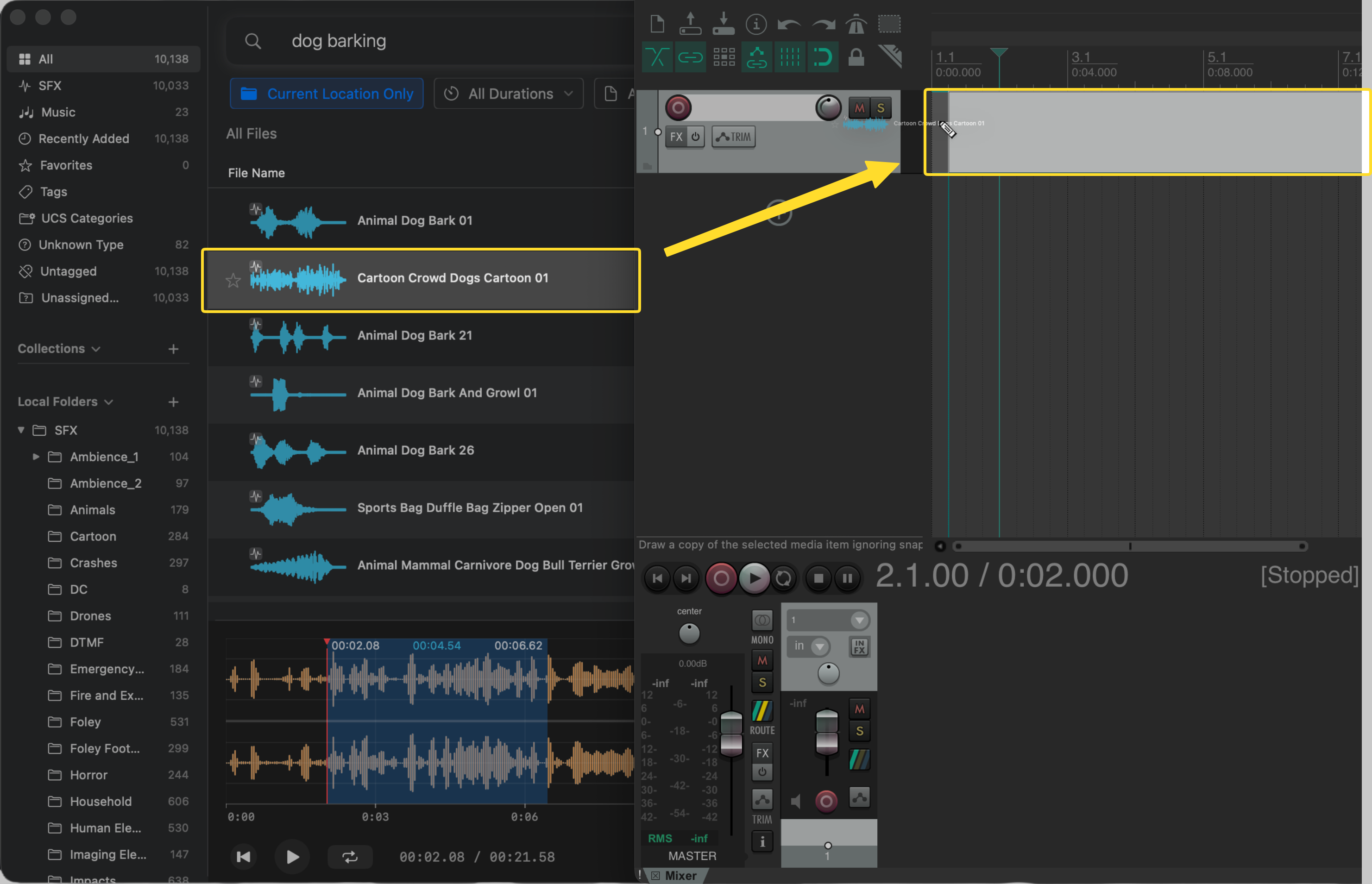Click the dog barking search field

point(430,41)
